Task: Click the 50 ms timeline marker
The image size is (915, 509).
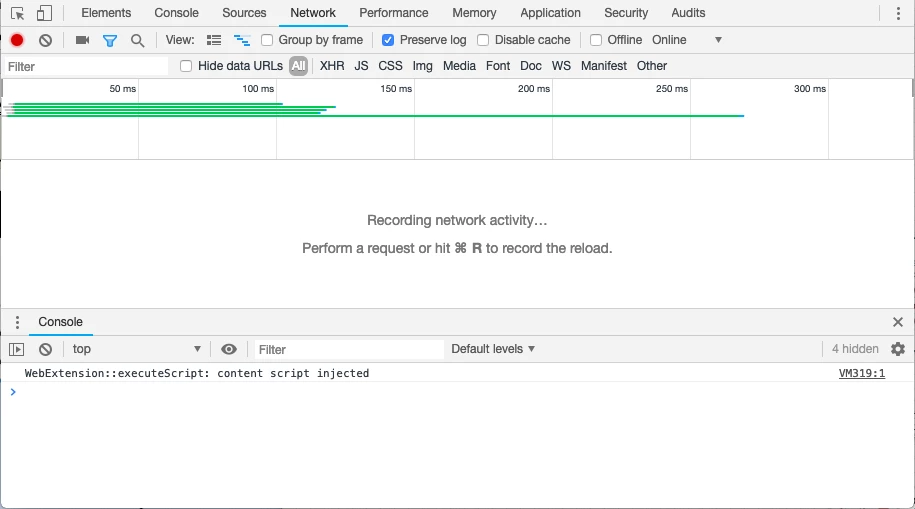Action: (123, 89)
